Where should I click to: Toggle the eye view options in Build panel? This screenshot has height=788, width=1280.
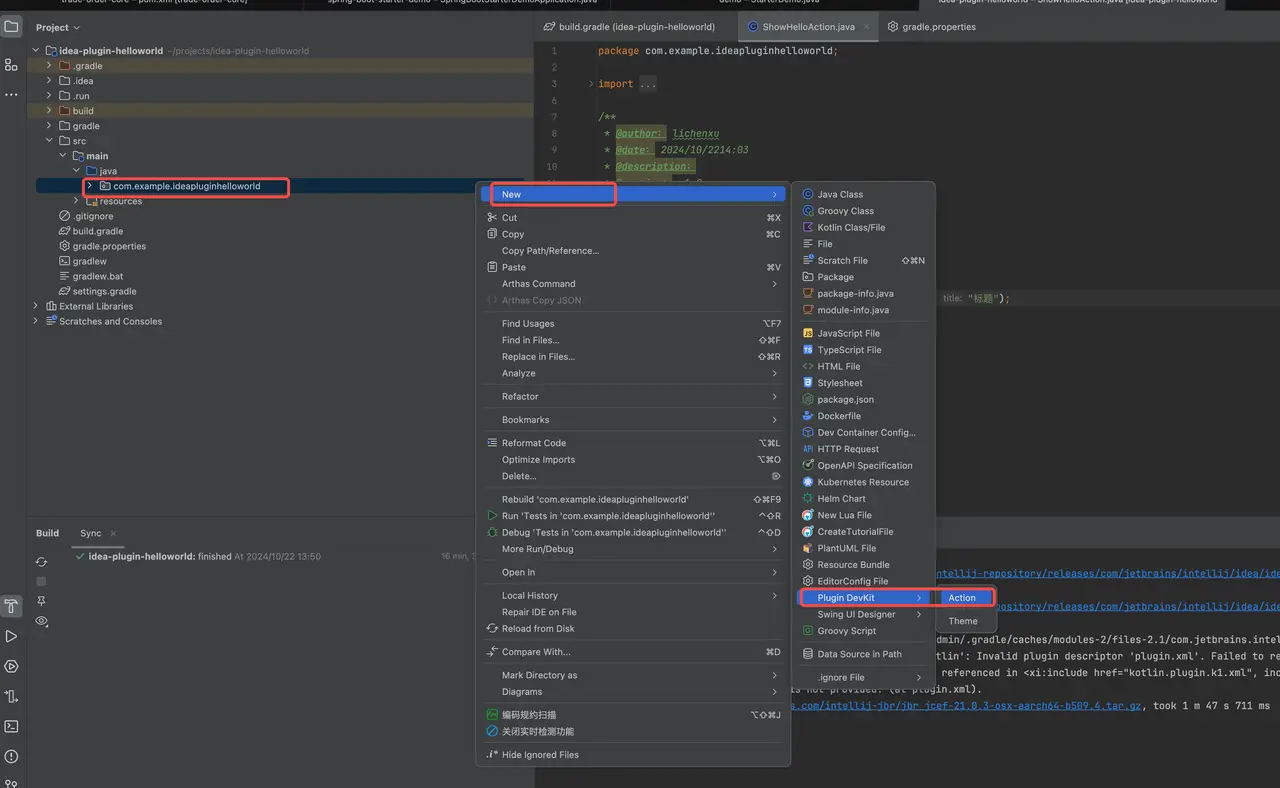[x=41, y=621]
